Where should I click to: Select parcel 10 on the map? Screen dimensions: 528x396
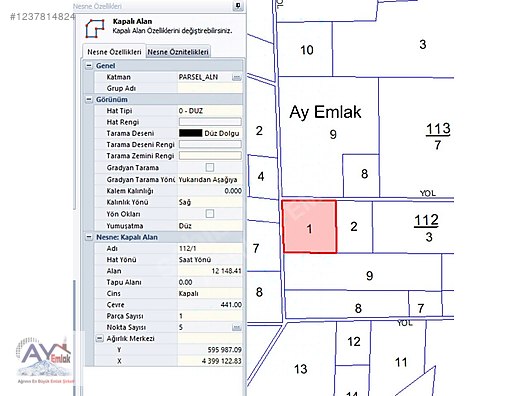305,50
